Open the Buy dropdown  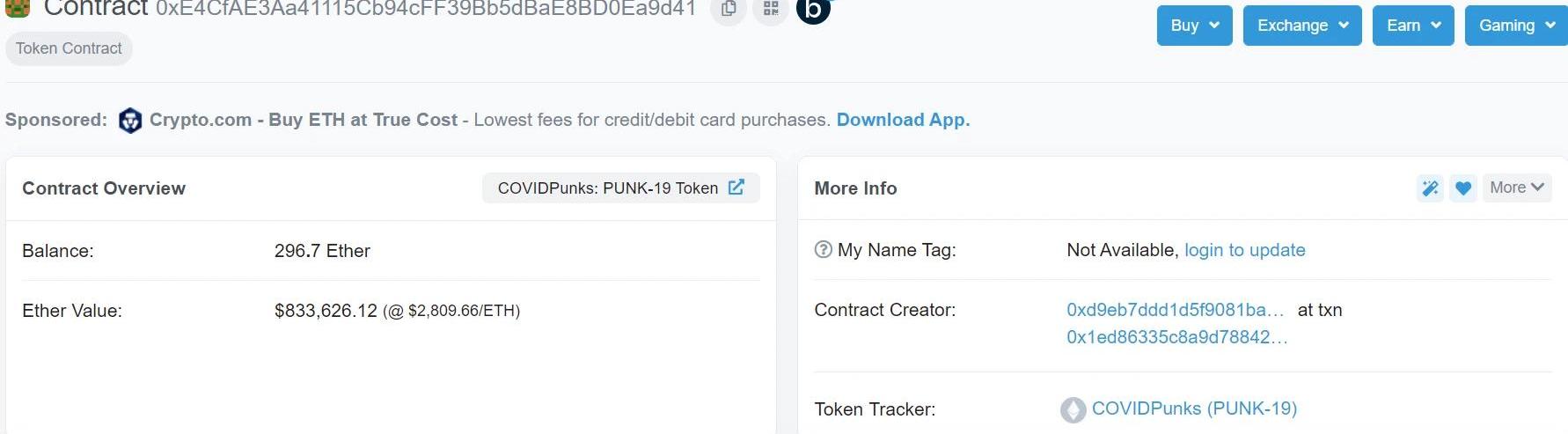(x=1194, y=26)
